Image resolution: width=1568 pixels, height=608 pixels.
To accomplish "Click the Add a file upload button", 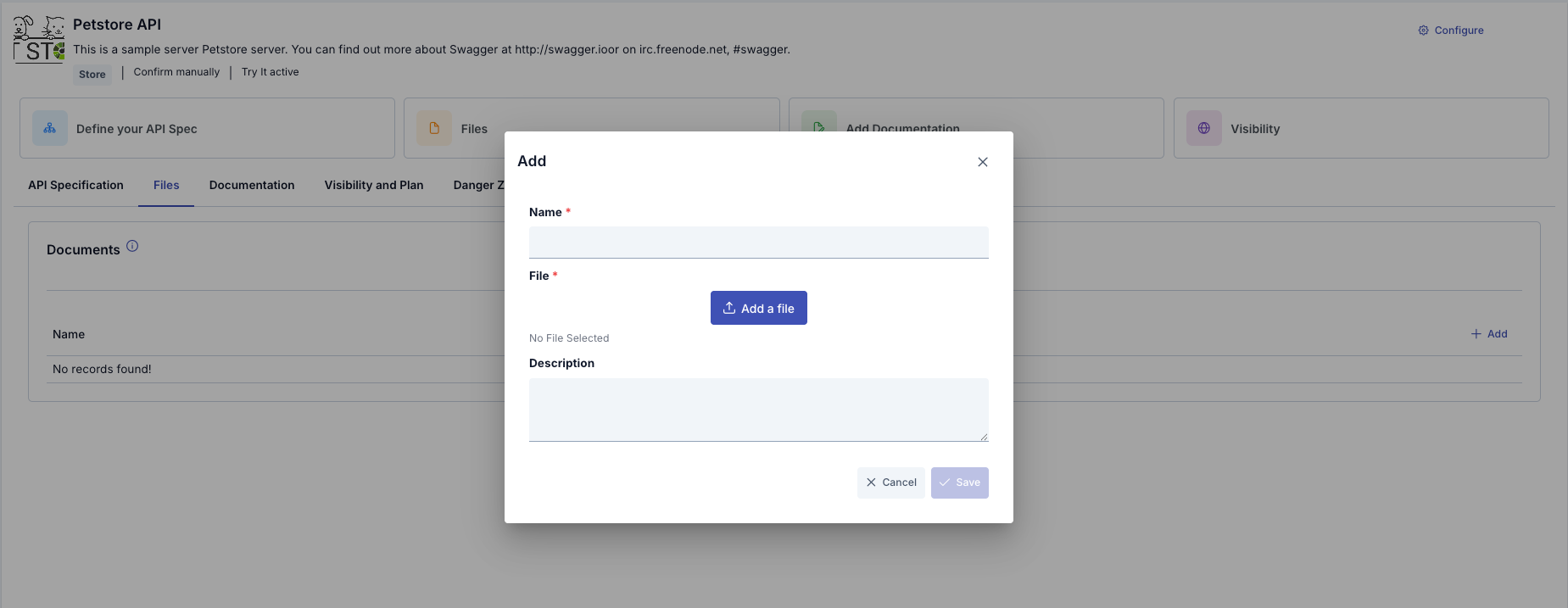I will click(758, 309).
